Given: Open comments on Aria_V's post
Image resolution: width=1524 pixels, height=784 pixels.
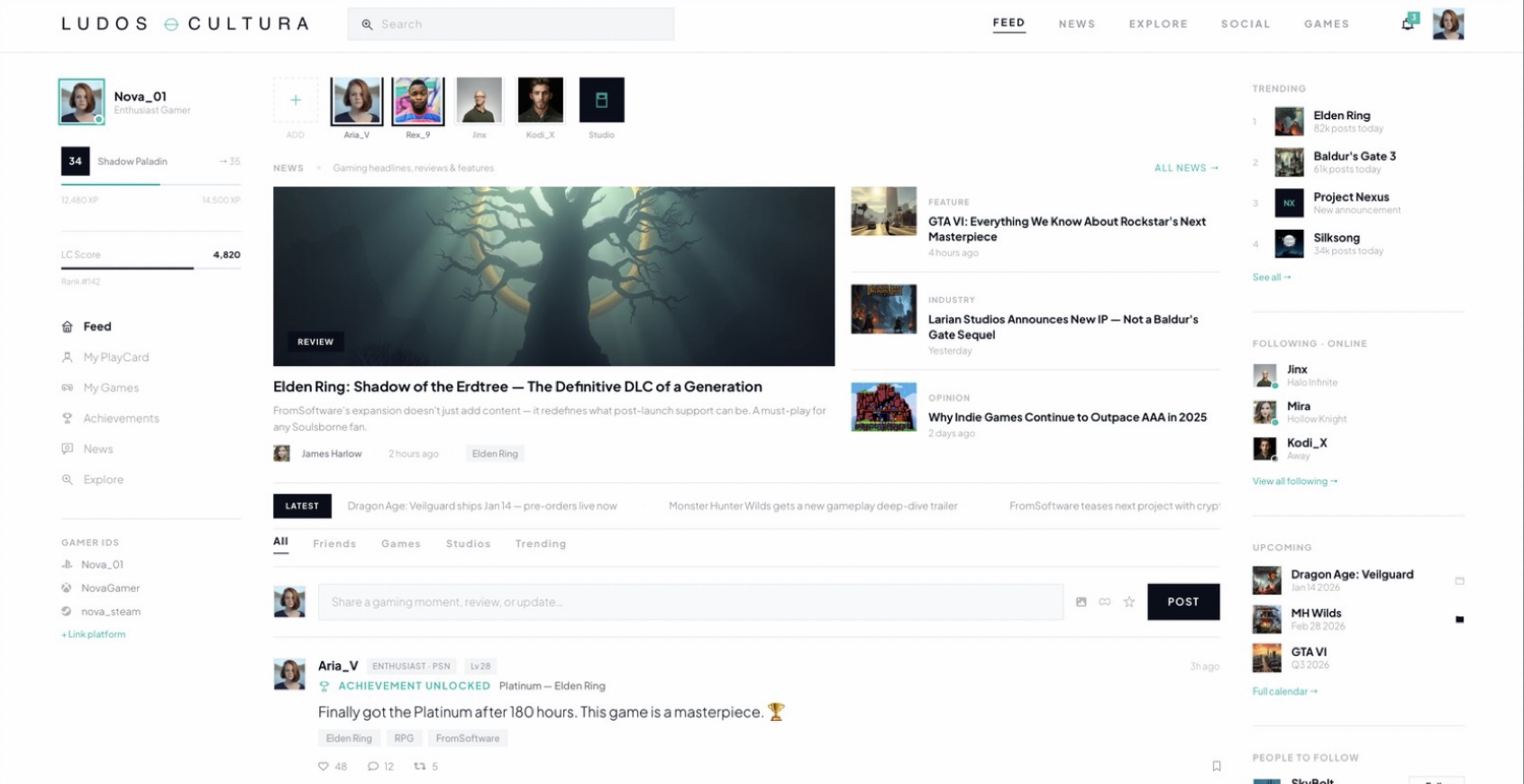Looking at the screenshot, I should click(373, 766).
